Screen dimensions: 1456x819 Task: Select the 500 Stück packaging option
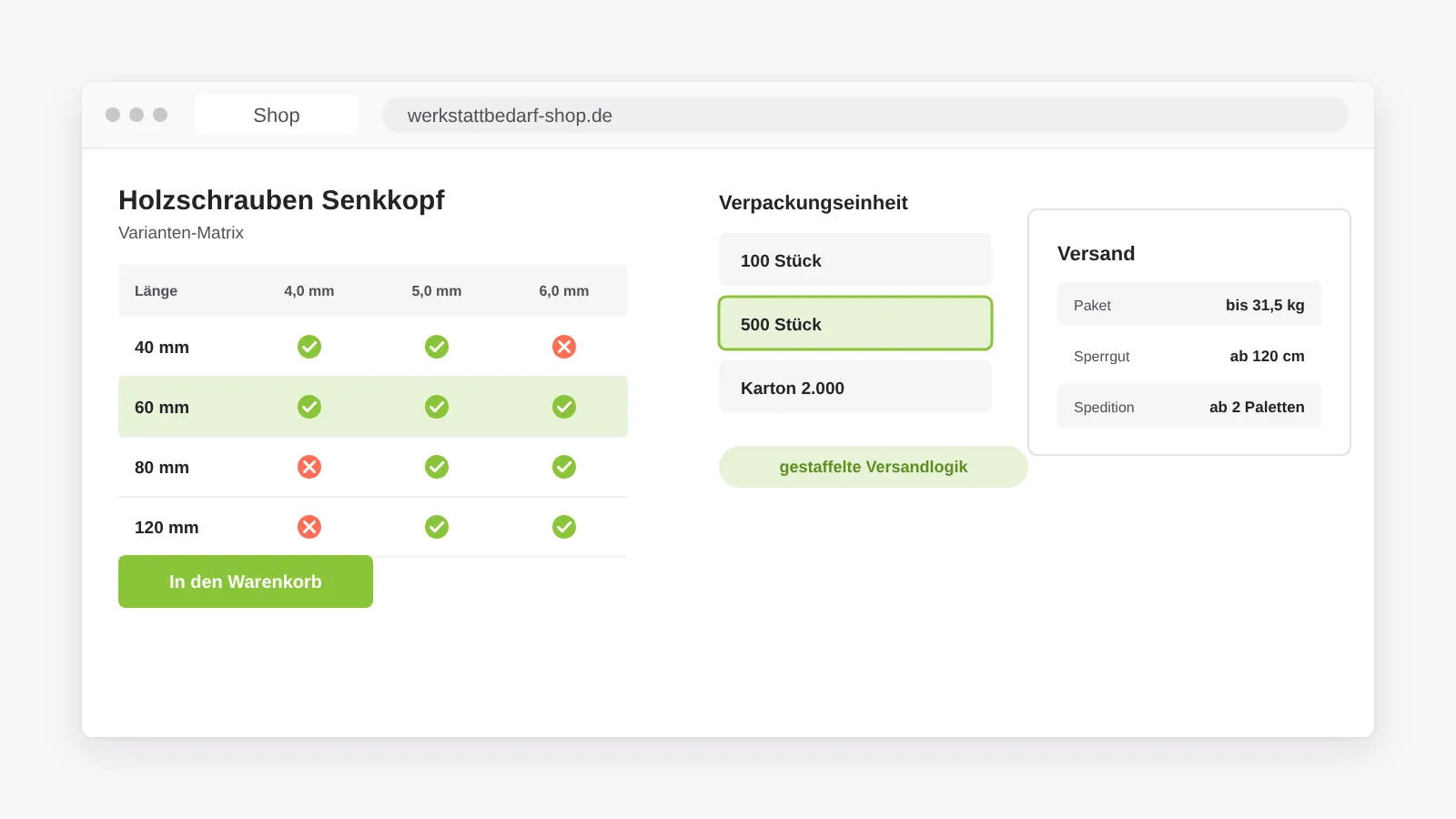coord(855,323)
